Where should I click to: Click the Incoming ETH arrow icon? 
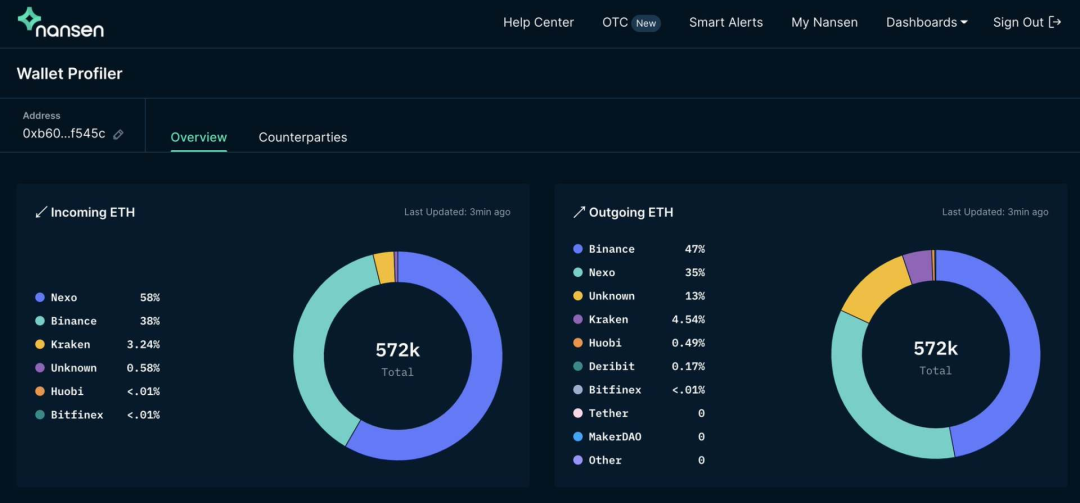click(41, 212)
